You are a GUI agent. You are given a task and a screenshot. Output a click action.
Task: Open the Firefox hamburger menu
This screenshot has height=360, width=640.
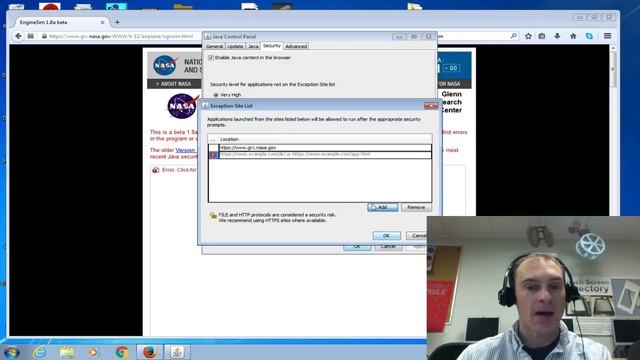[x=607, y=36]
